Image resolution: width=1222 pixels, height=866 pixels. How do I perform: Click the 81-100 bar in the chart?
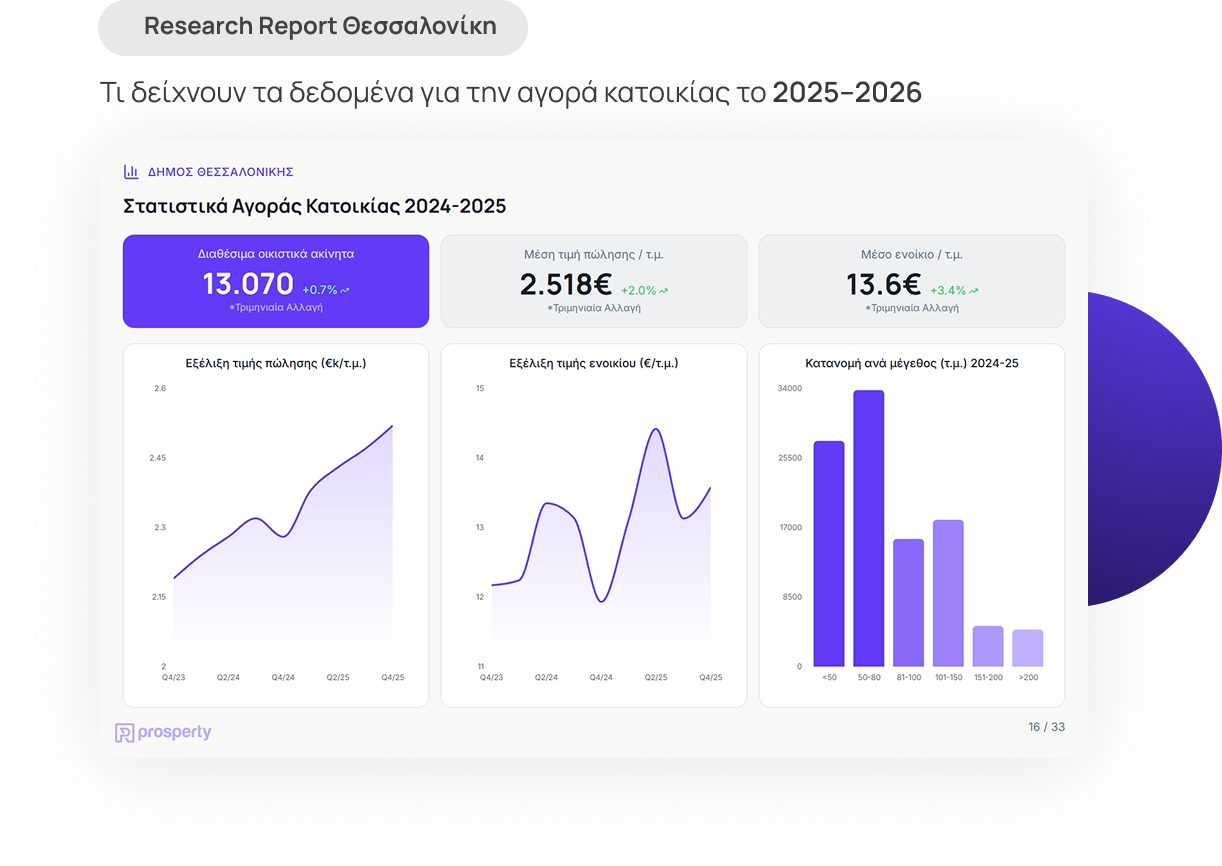click(908, 602)
